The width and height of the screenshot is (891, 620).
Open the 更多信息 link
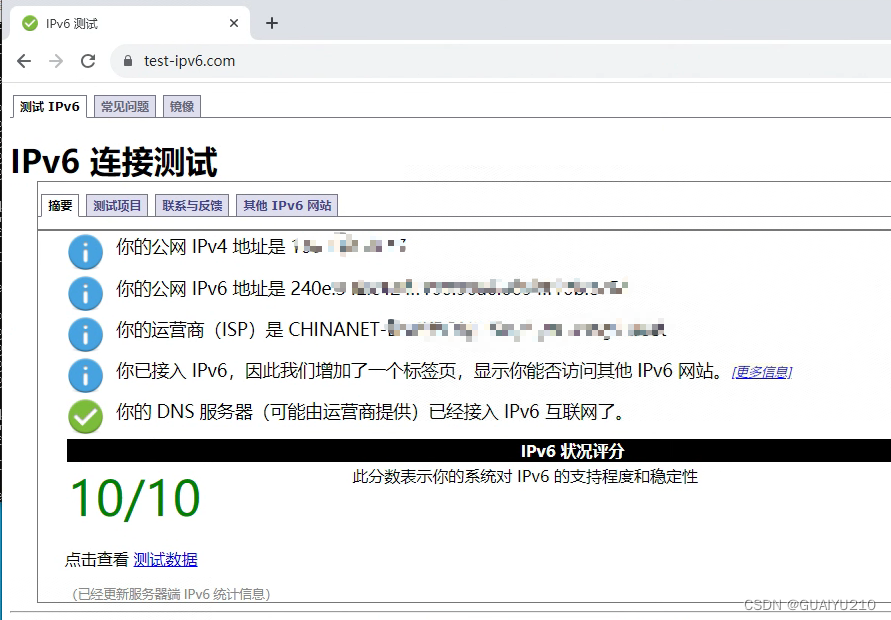(x=761, y=371)
